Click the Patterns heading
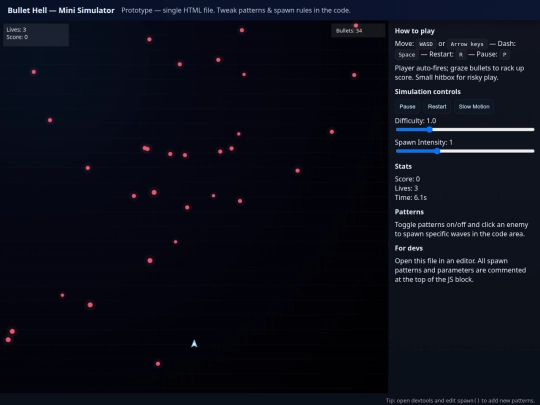Viewport: 540px width, 405px height. pos(409,212)
